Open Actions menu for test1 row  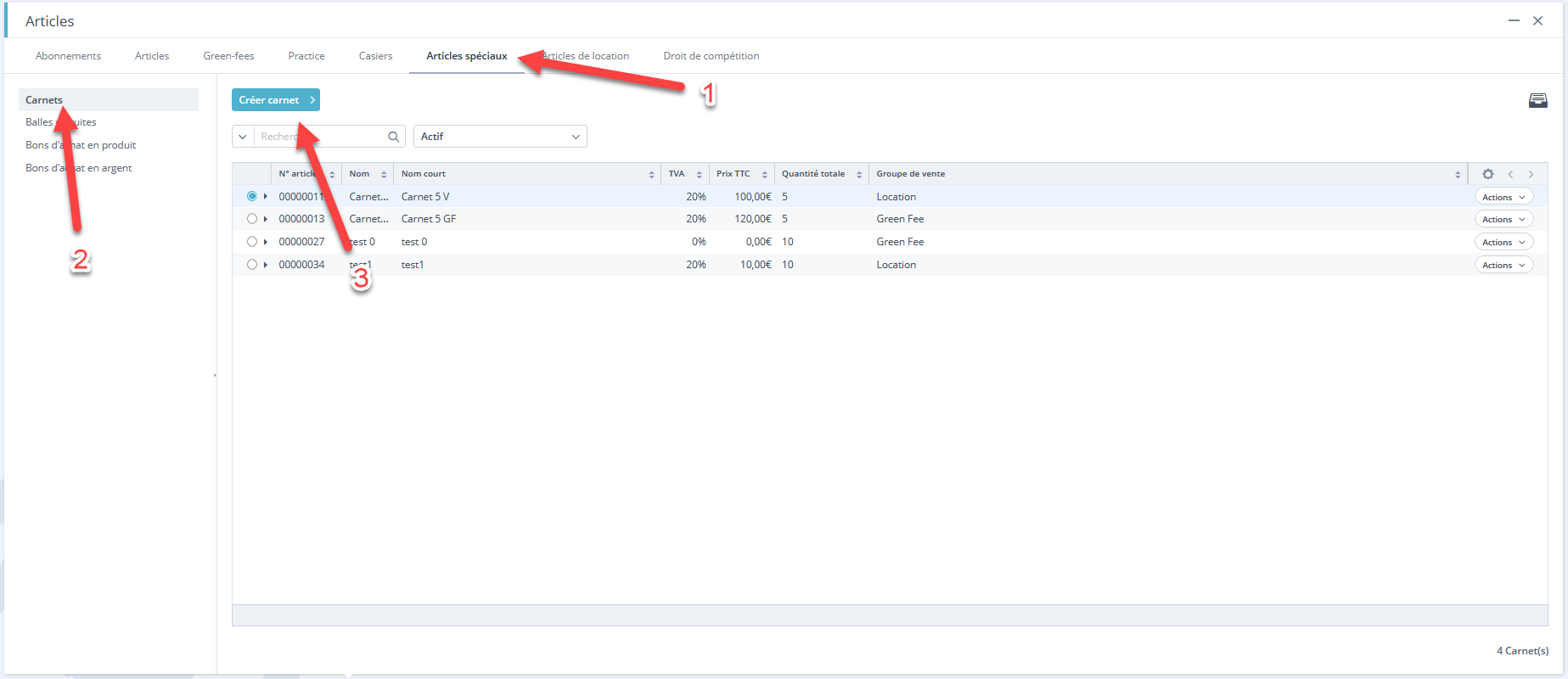point(1503,265)
